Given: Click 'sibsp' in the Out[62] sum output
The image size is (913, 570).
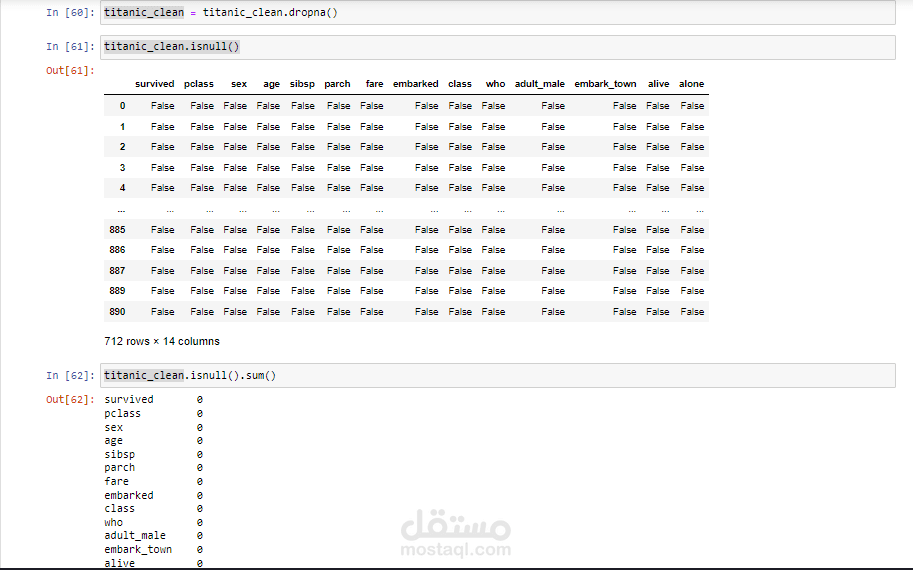Looking at the screenshot, I should (119, 454).
